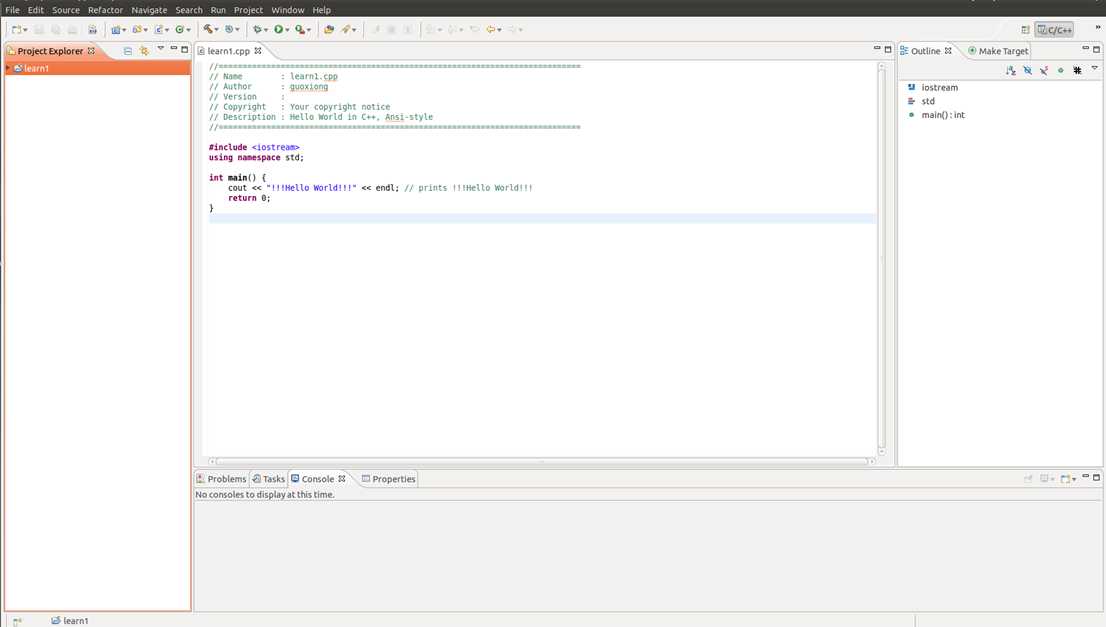Place cursor on the 'return 0;' line
Viewport: 1106px width, 627px height.
[x=249, y=198]
